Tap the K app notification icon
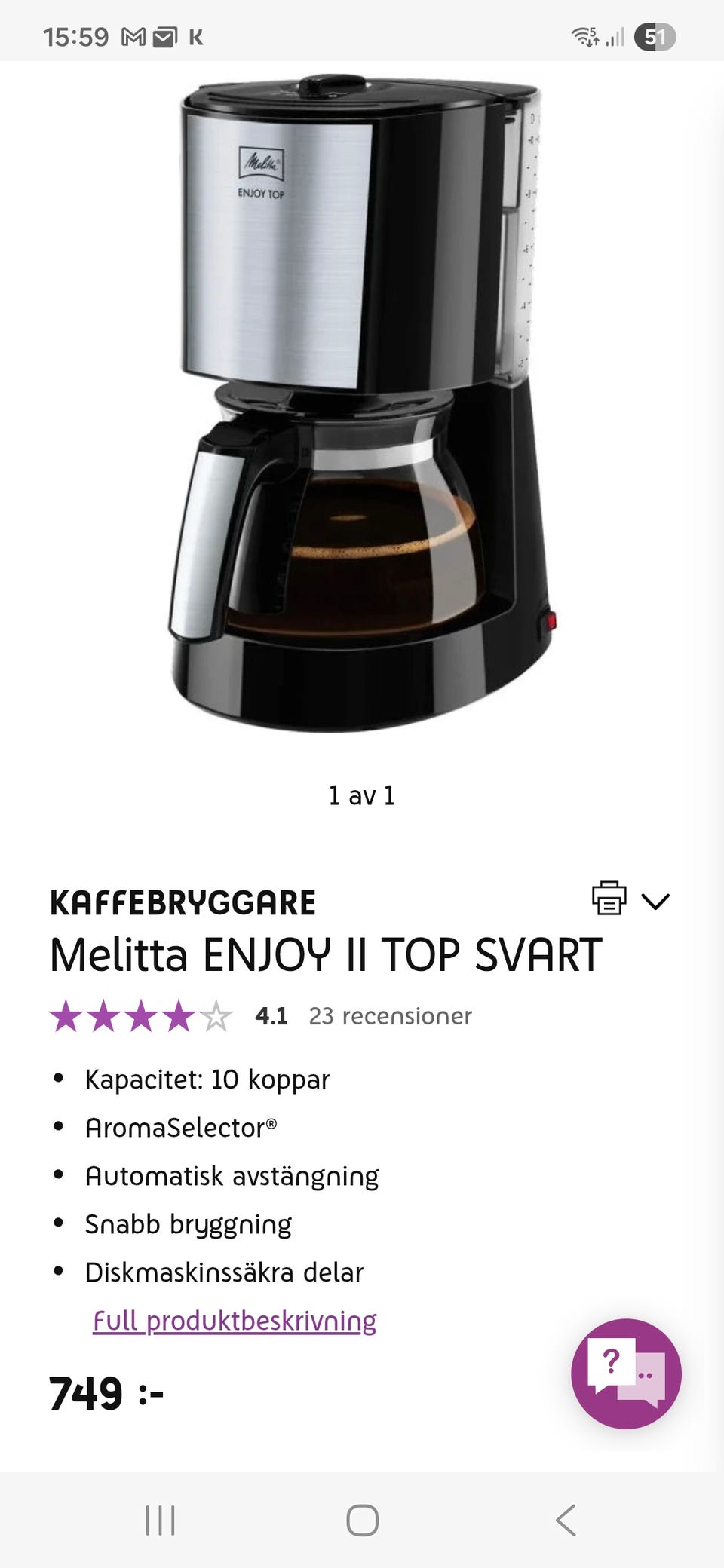The height and width of the screenshot is (1568, 724). [x=196, y=37]
